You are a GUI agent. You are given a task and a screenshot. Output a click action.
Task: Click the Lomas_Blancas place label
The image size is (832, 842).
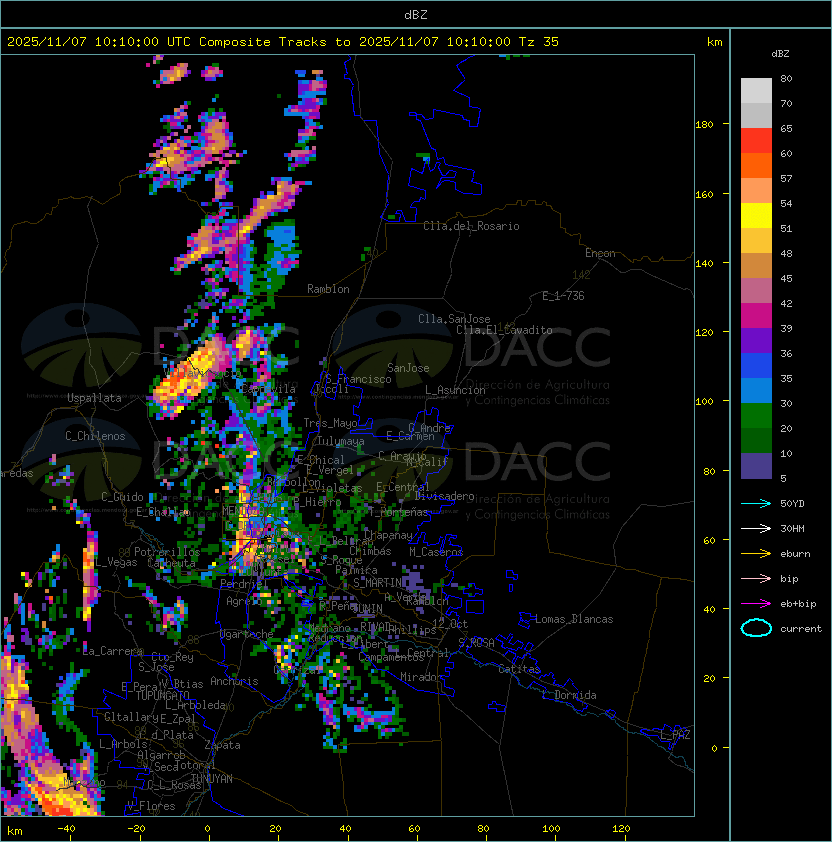[574, 619]
